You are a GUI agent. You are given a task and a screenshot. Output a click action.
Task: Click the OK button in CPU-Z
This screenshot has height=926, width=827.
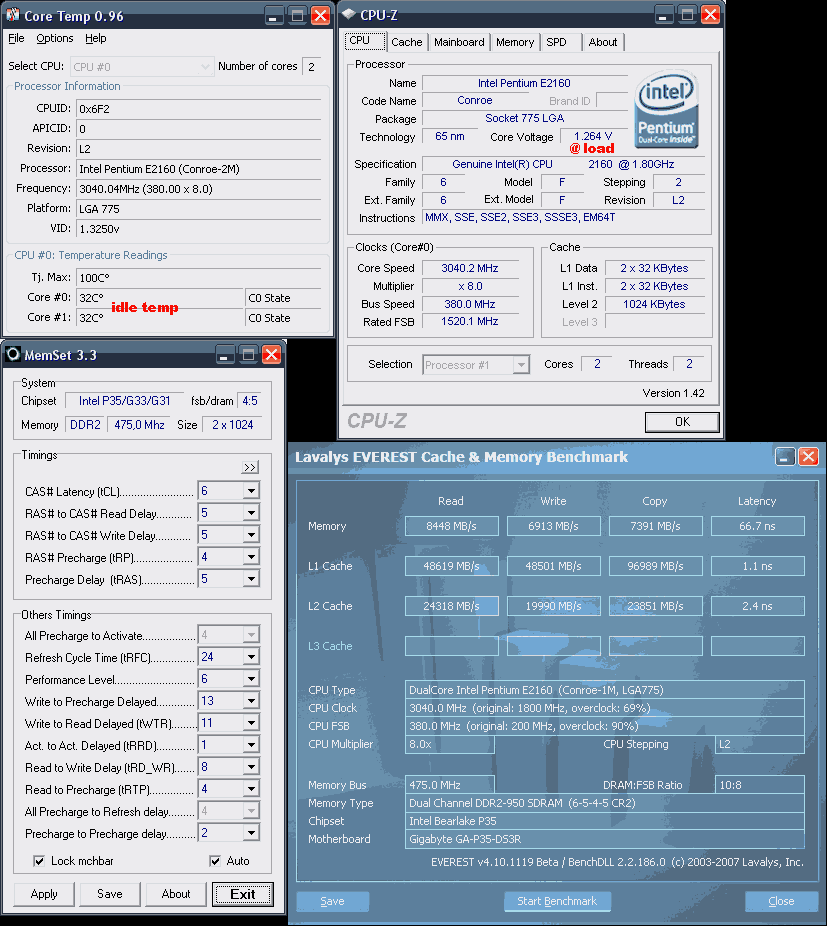click(x=682, y=422)
